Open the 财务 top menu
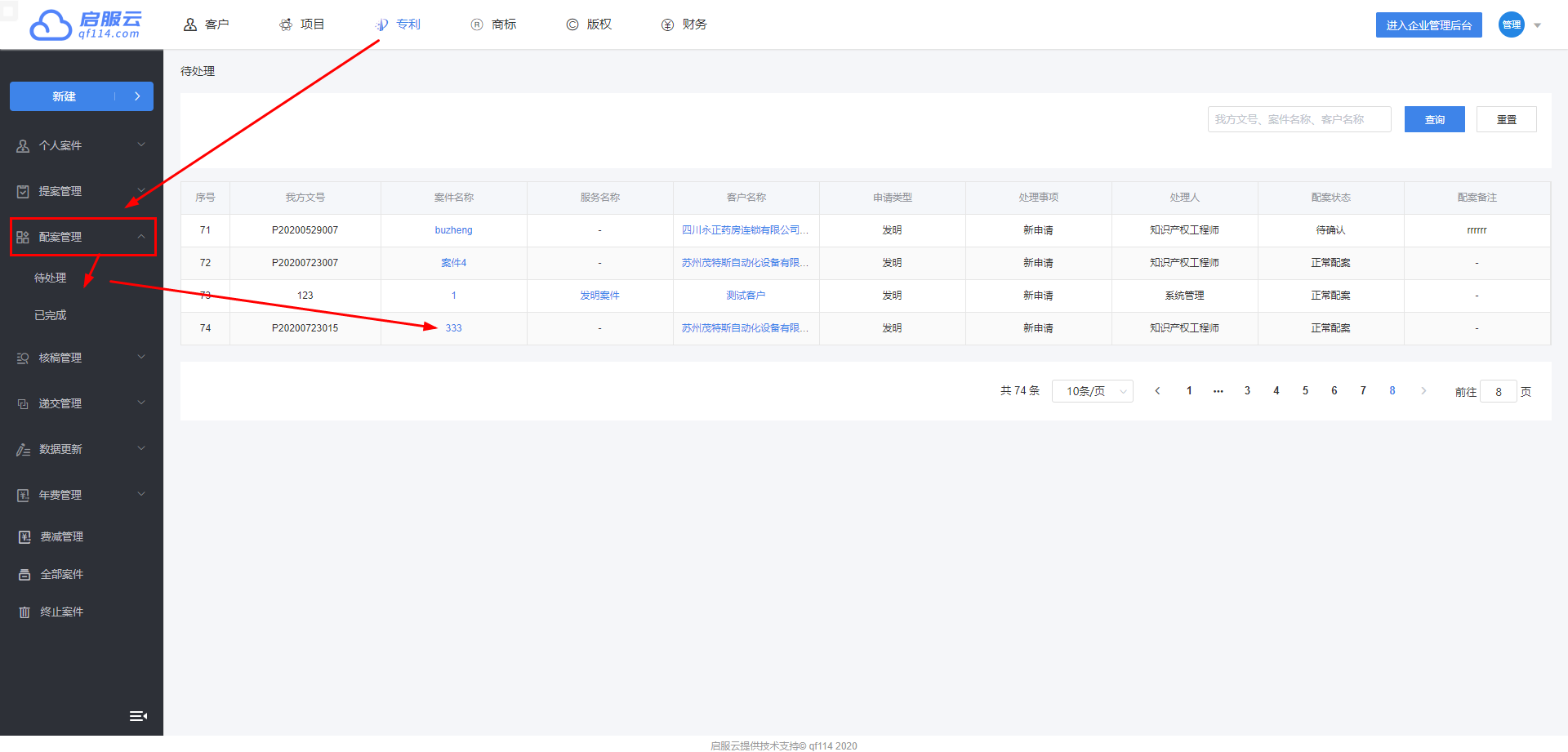The image size is (1568, 752). 684,24
